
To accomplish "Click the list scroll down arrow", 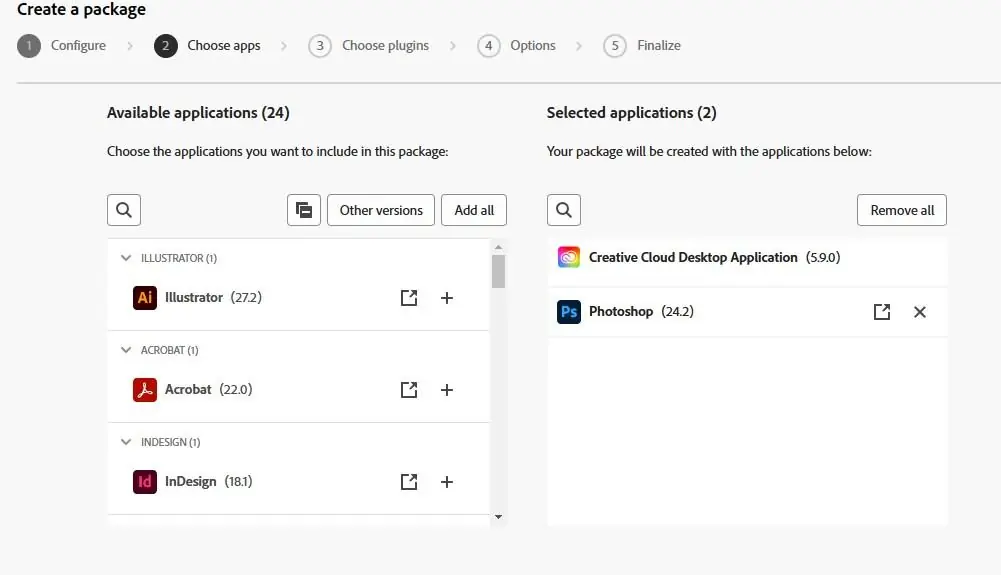I will point(499,517).
